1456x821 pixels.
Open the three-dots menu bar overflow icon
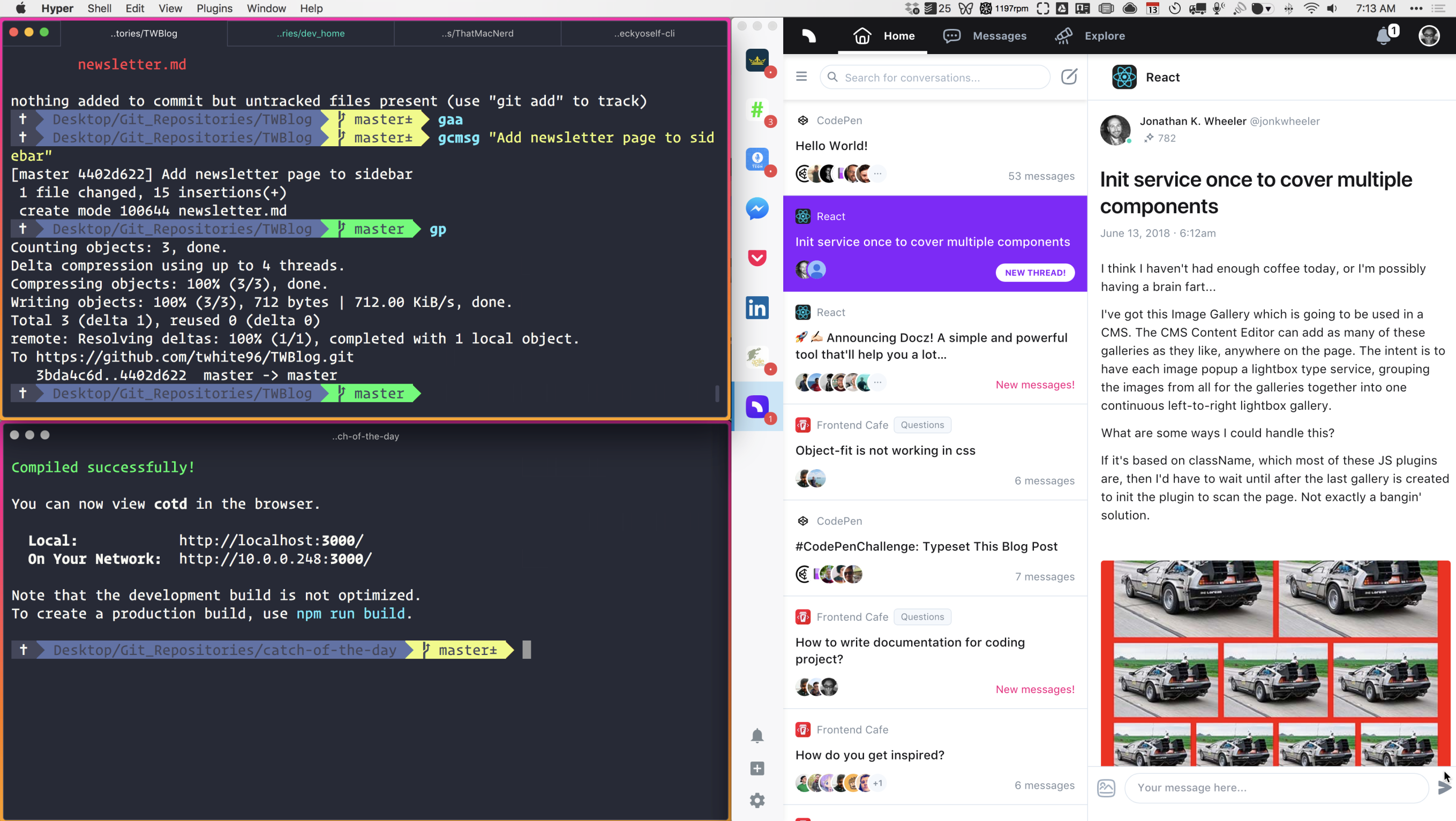point(1416,9)
